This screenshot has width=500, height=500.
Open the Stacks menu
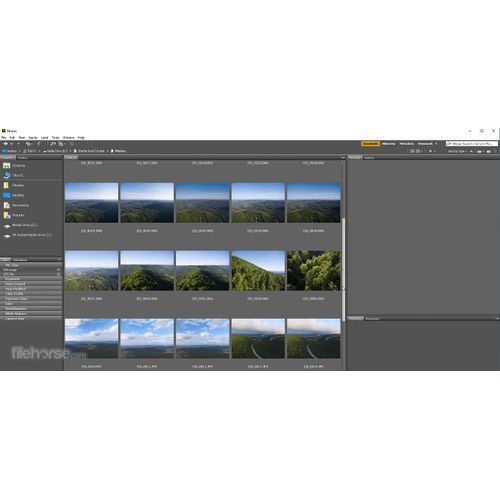[33, 138]
